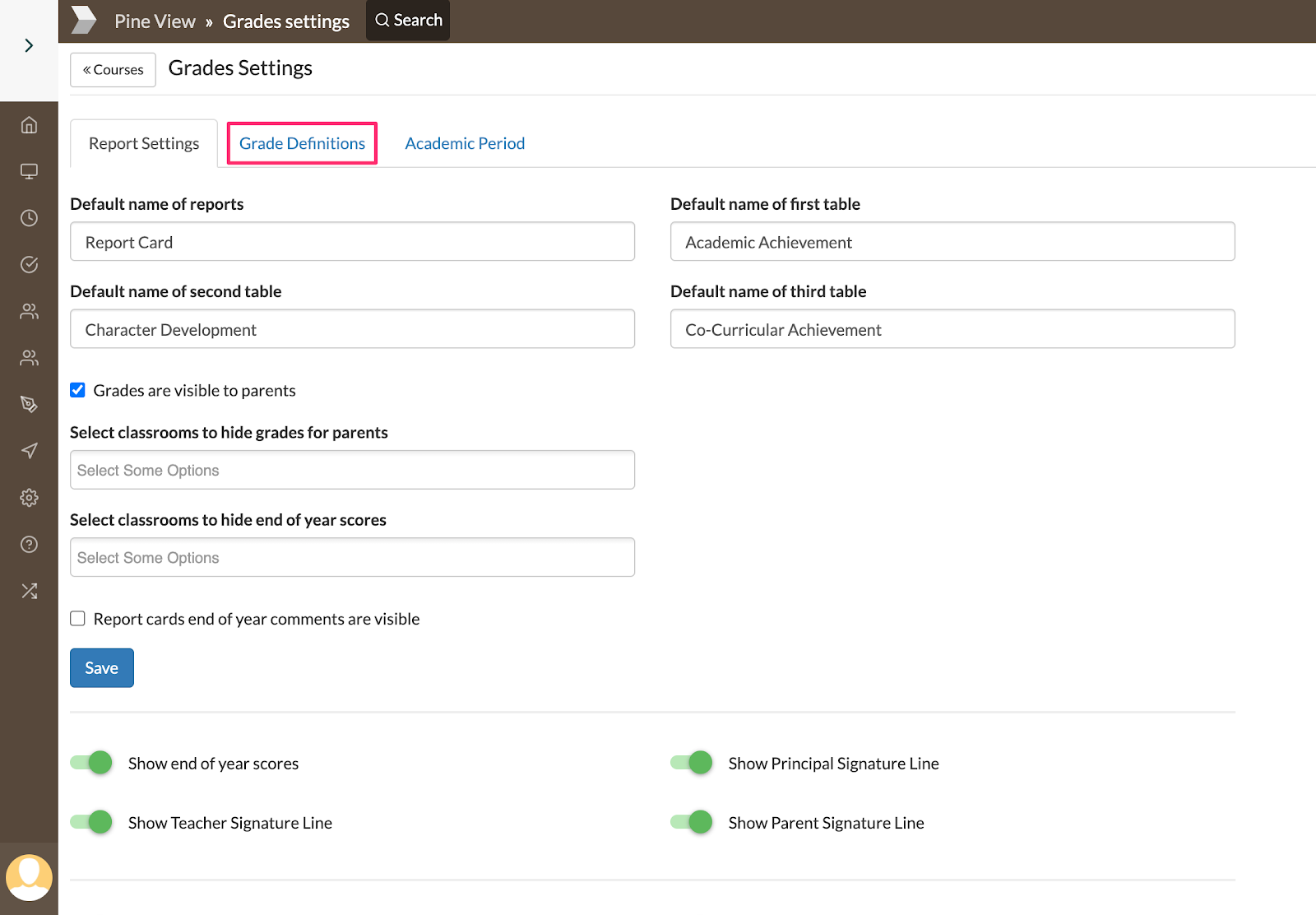1316x915 pixels.
Task: Go back with the Courses button
Action: tap(113, 70)
